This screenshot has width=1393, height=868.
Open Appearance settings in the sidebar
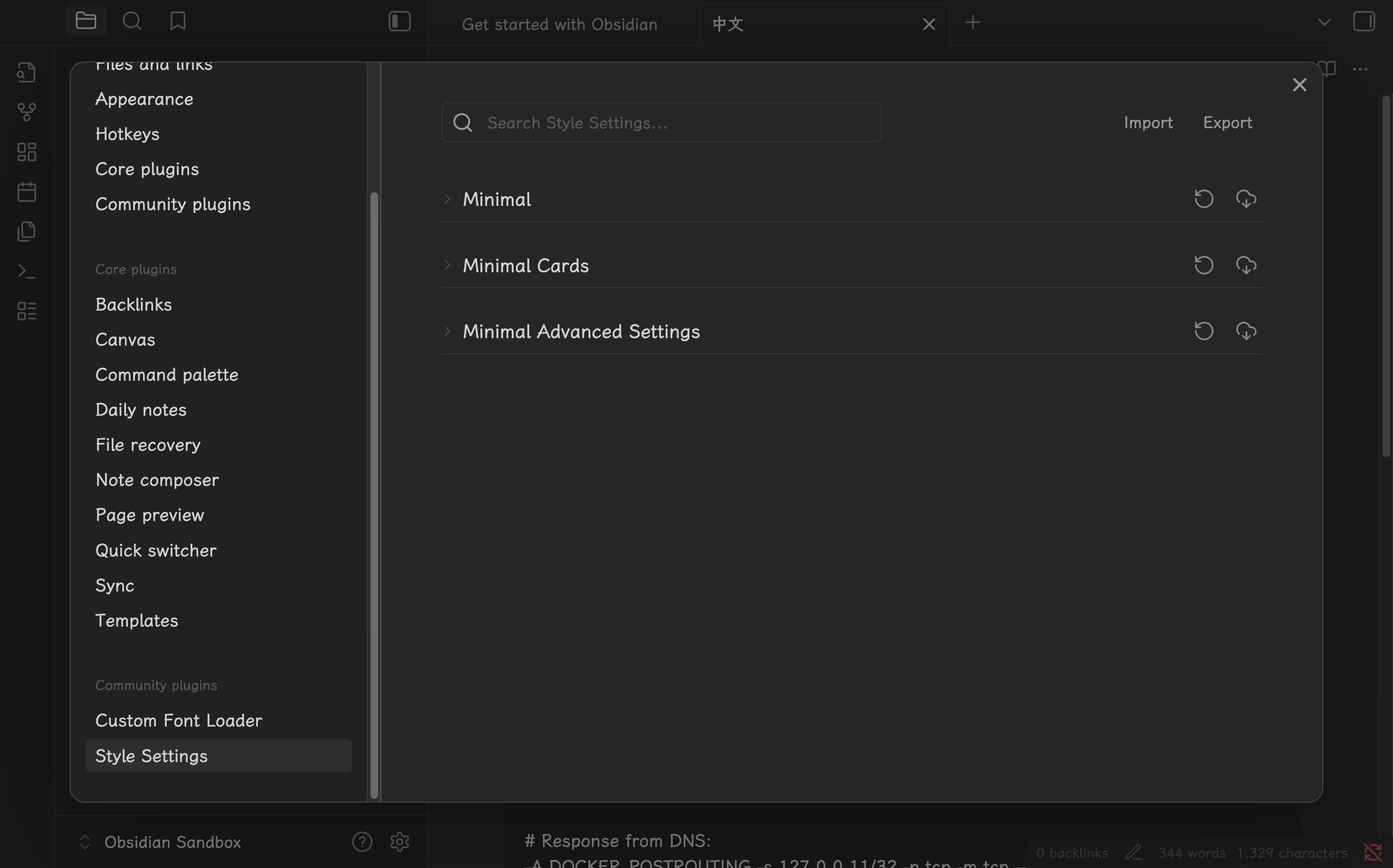pyautogui.click(x=144, y=99)
